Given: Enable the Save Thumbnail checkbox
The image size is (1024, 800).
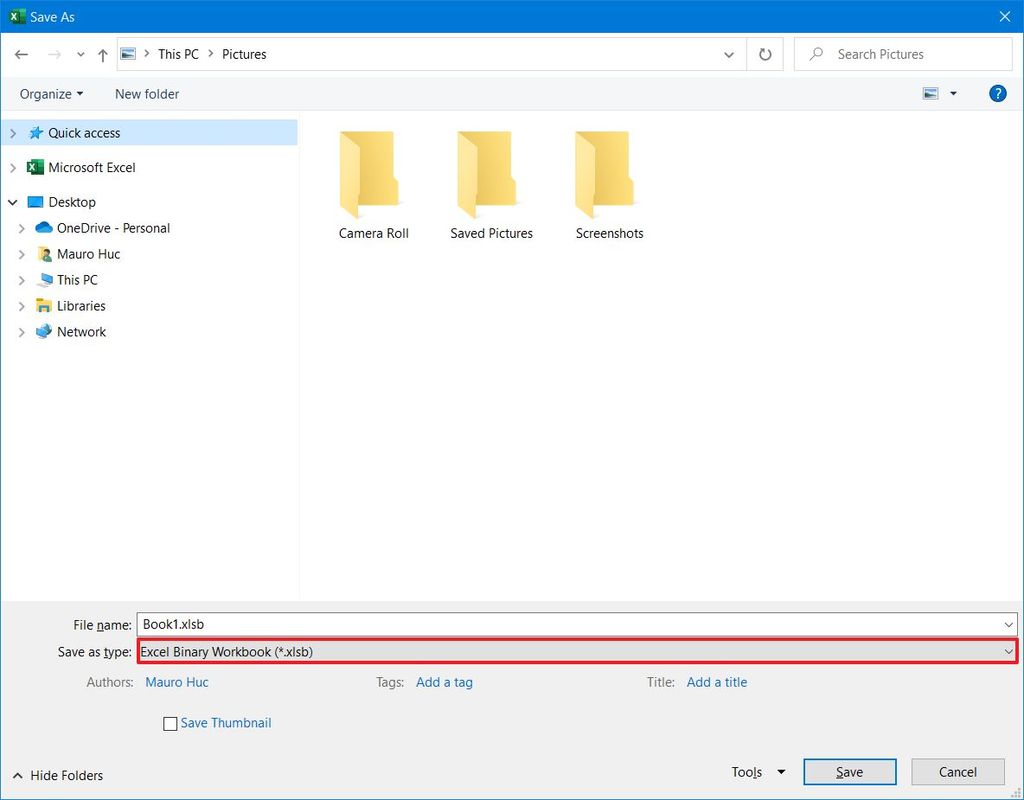Looking at the screenshot, I should pos(170,723).
